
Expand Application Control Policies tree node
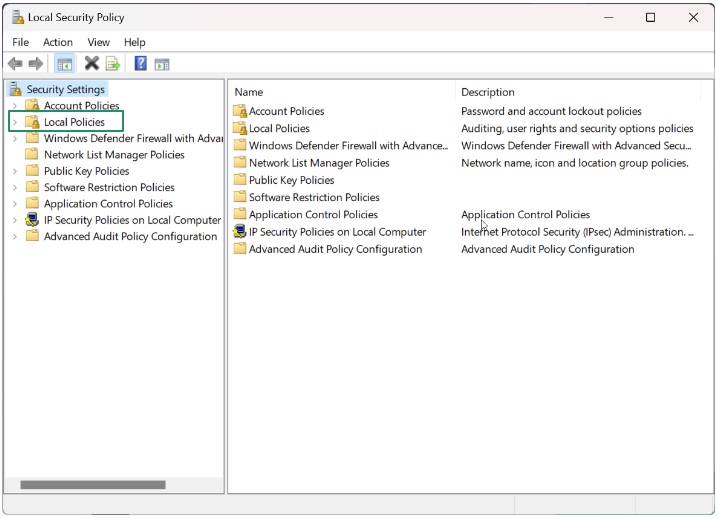[x=15, y=204]
